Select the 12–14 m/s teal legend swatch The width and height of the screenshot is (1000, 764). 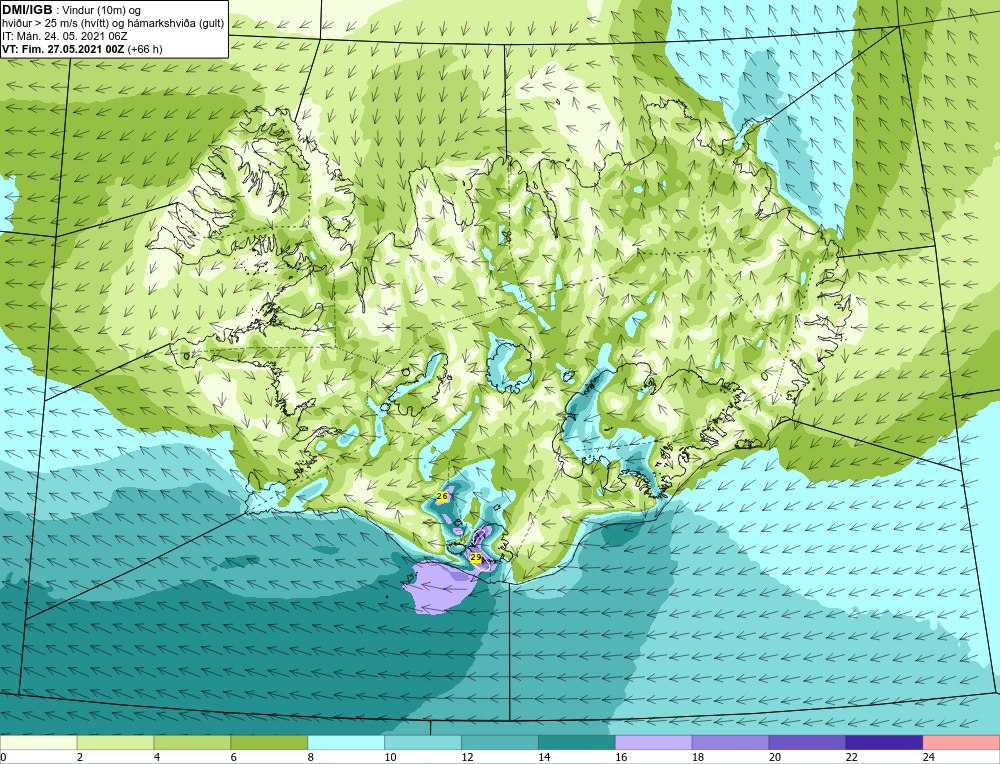point(500,742)
